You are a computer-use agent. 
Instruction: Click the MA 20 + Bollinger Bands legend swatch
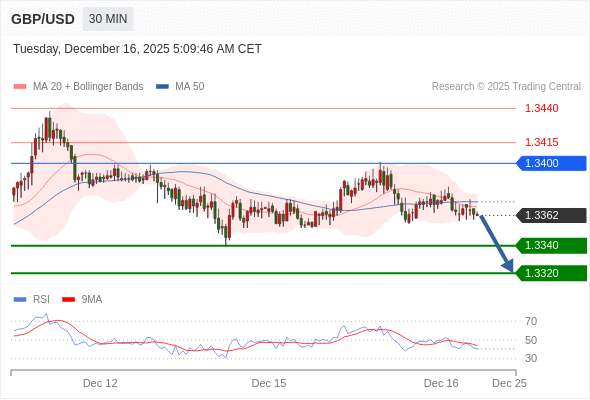pos(20,87)
